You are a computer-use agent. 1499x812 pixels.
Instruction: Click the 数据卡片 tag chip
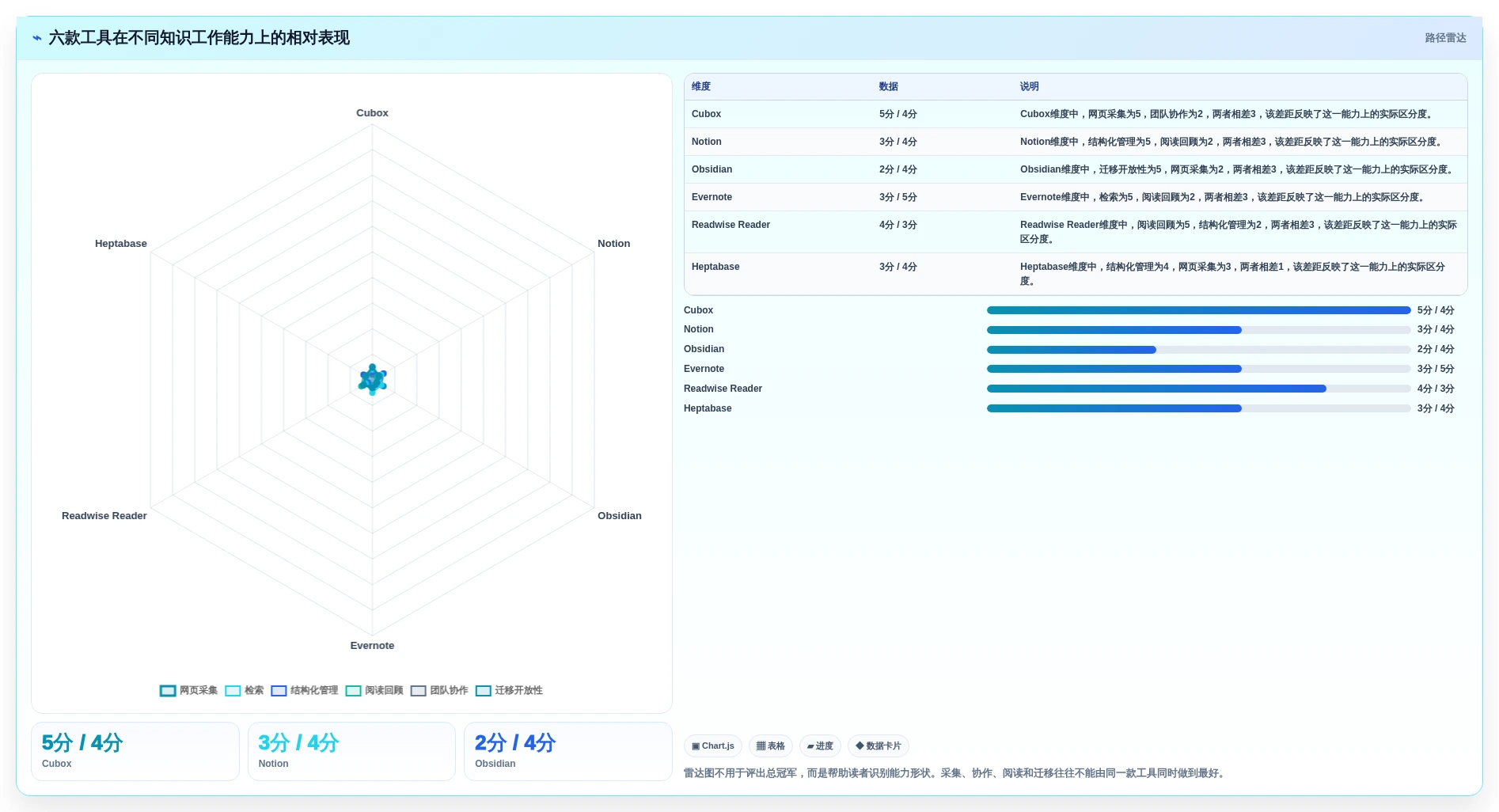pyautogui.click(x=879, y=746)
